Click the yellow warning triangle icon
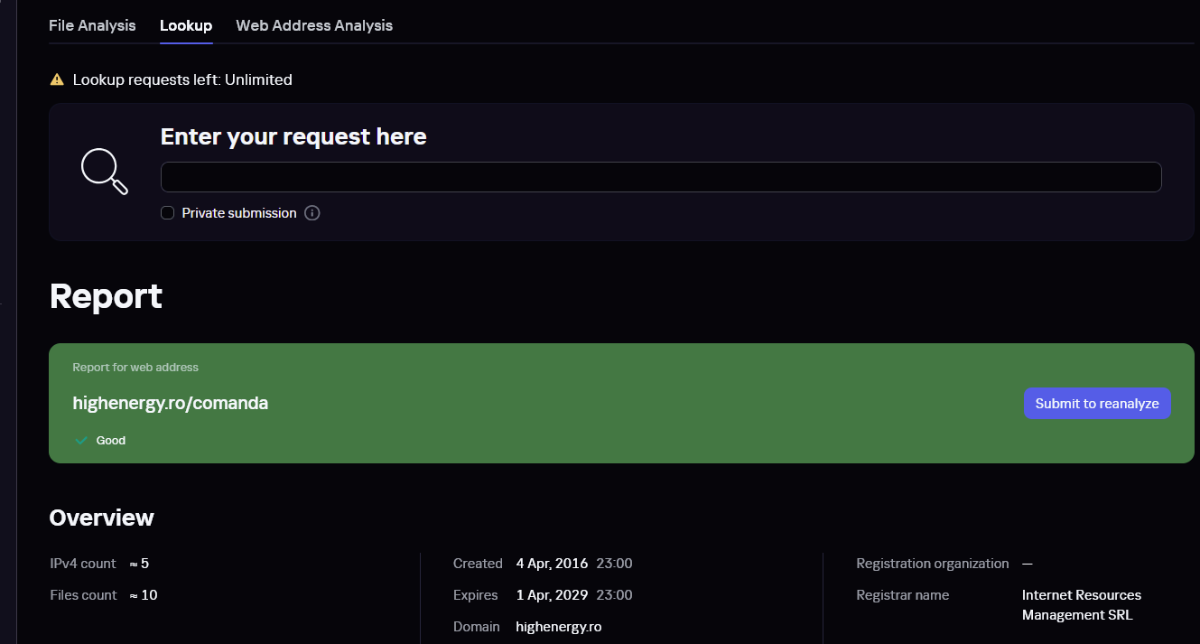This screenshot has height=644, width=1200. coord(57,80)
